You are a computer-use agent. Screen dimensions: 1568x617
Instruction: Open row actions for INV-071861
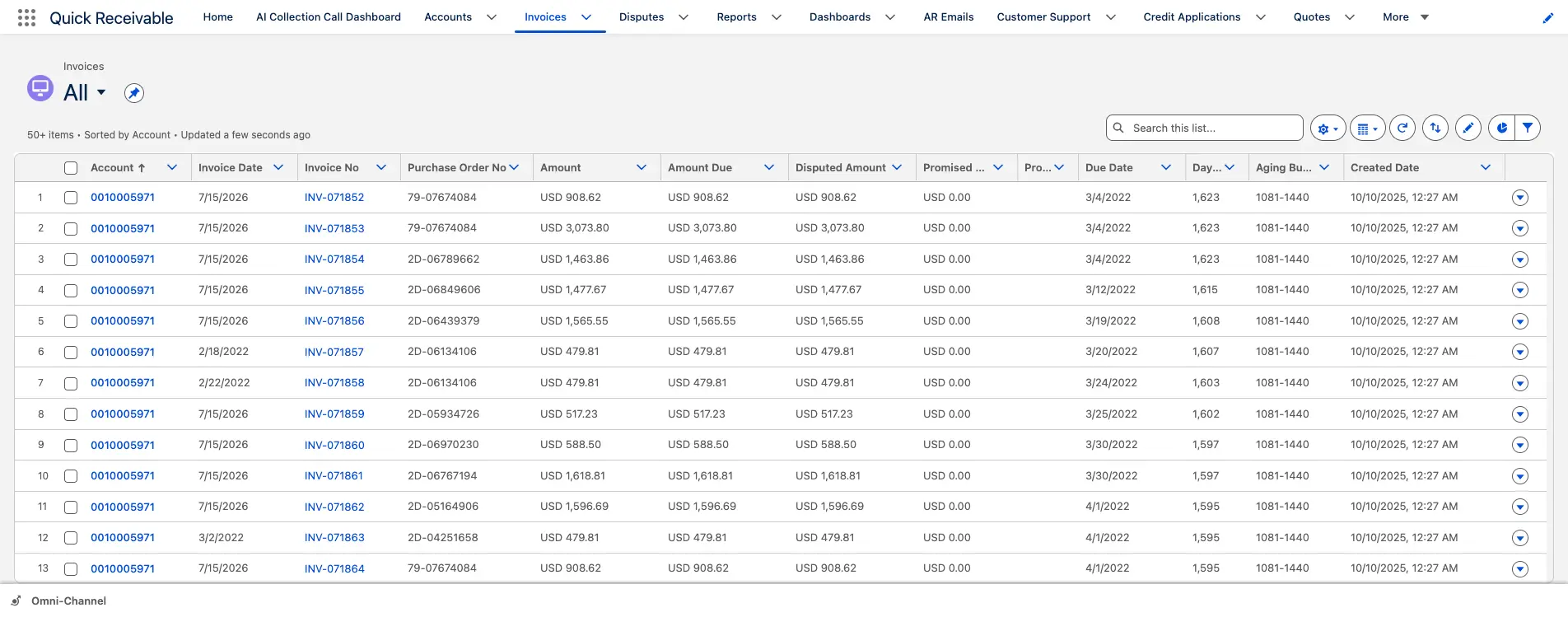click(x=1520, y=476)
